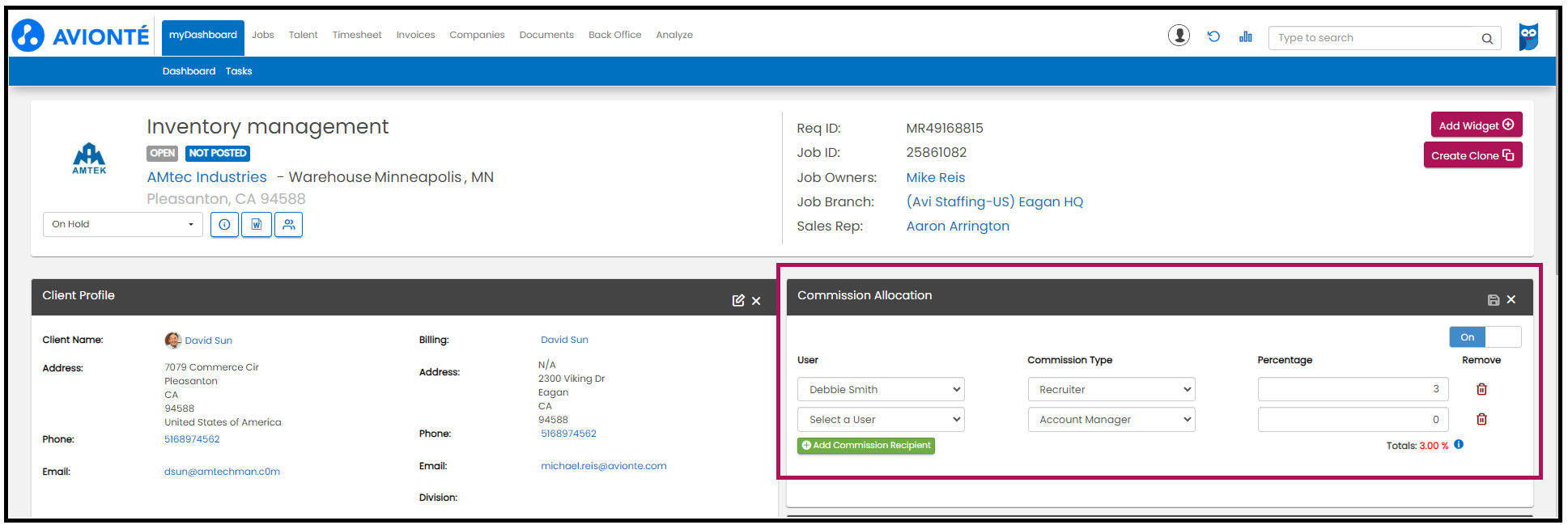The image size is (1568, 525).
Task: Open the Talent menu
Action: click(x=303, y=35)
